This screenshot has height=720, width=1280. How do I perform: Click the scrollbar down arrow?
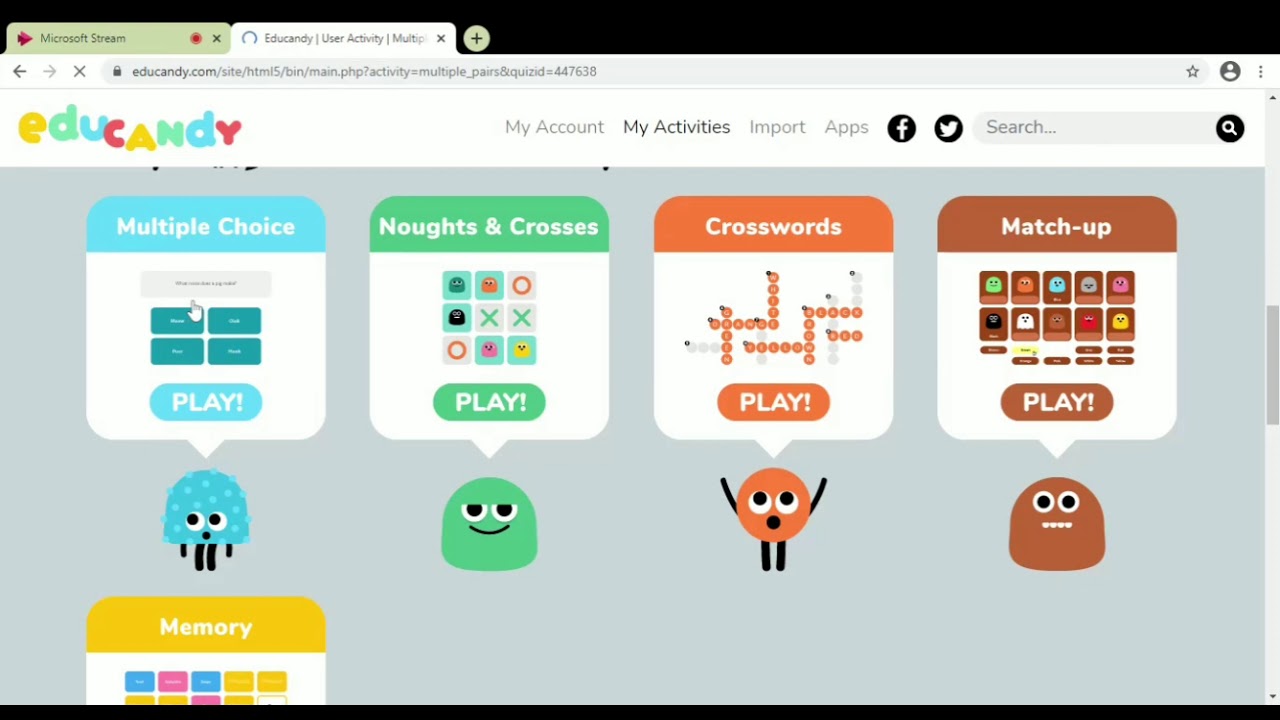[1272, 696]
